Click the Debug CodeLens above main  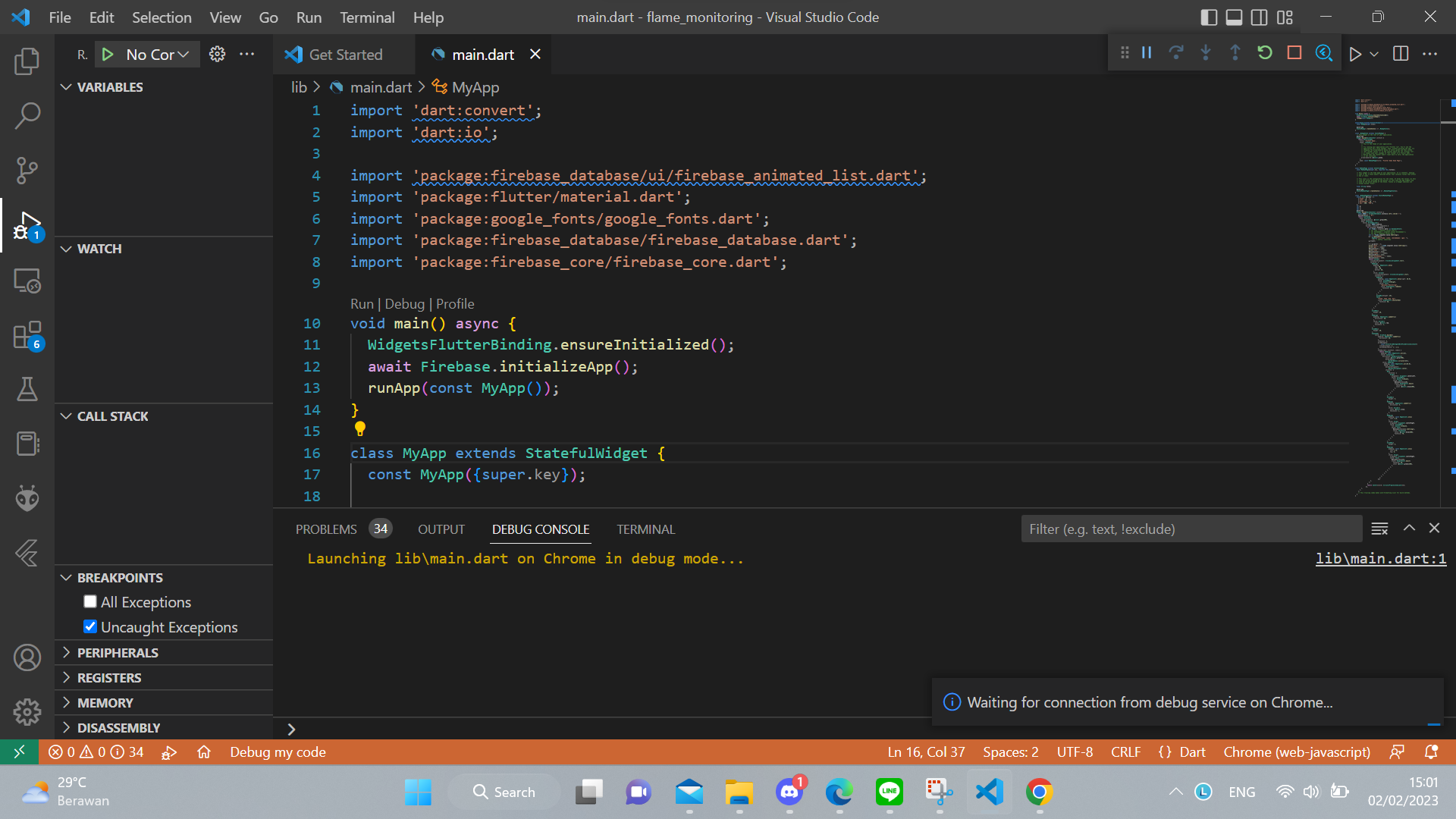click(x=404, y=304)
